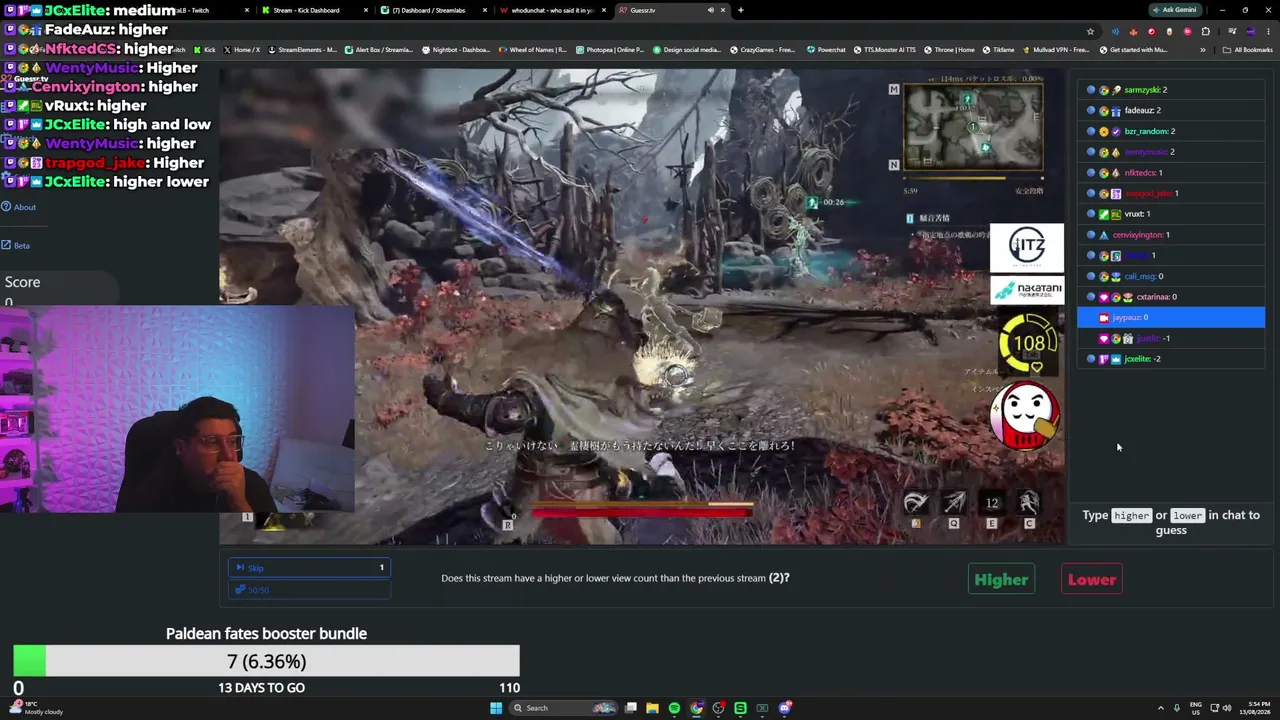
Task: Click the red Lower button
Action: [1092, 580]
